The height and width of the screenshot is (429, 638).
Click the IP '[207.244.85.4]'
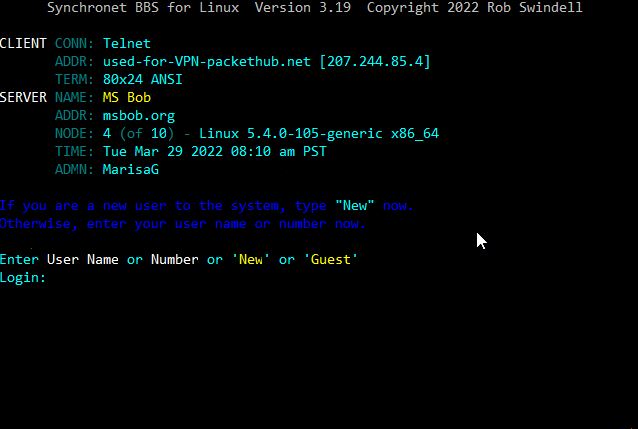click(375, 61)
